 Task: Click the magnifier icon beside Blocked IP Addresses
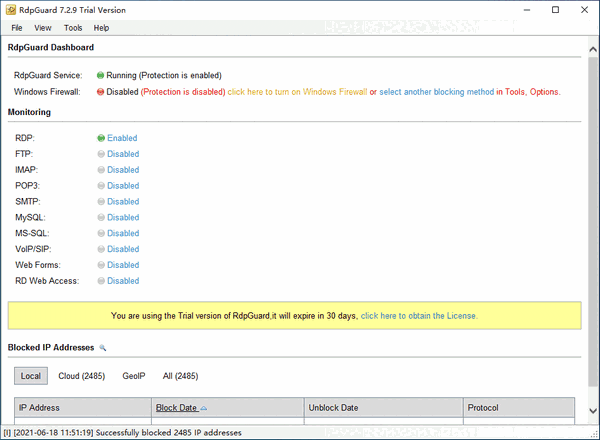(102, 348)
